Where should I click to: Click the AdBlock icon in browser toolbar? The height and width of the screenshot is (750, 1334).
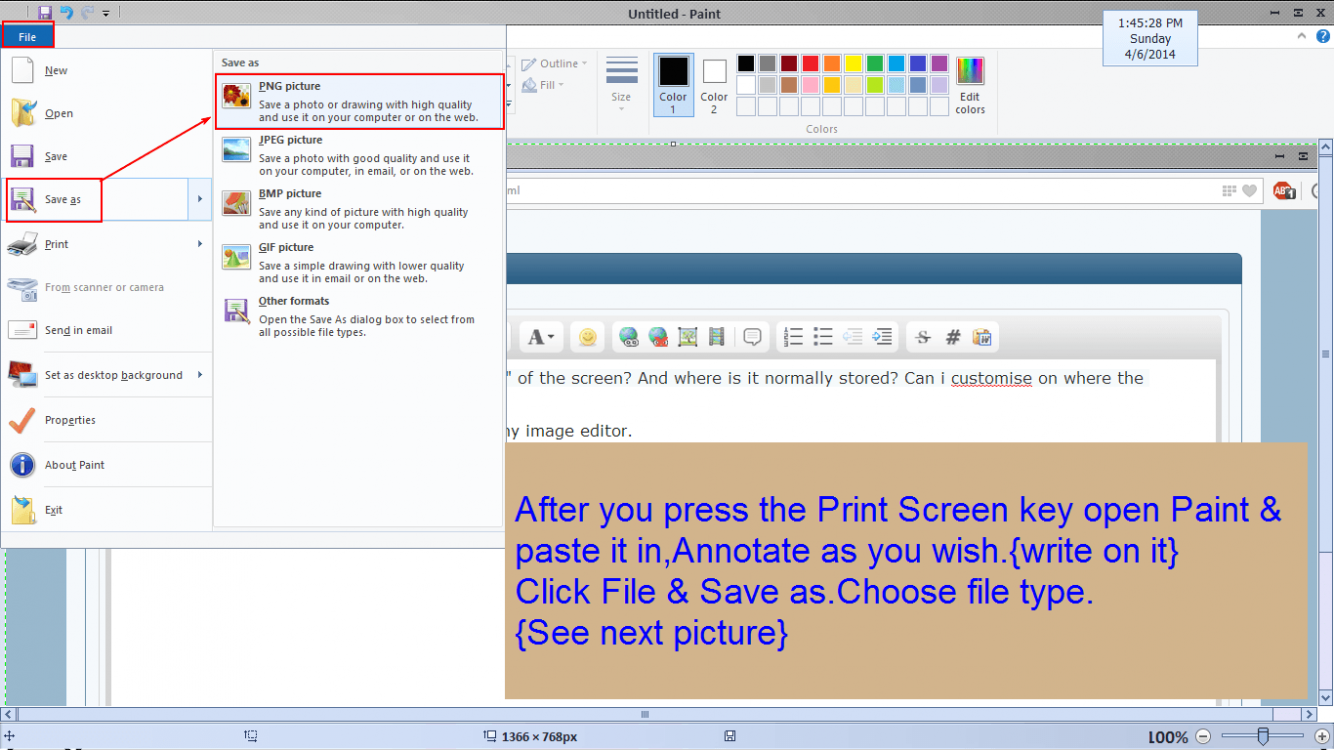click(1284, 190)
